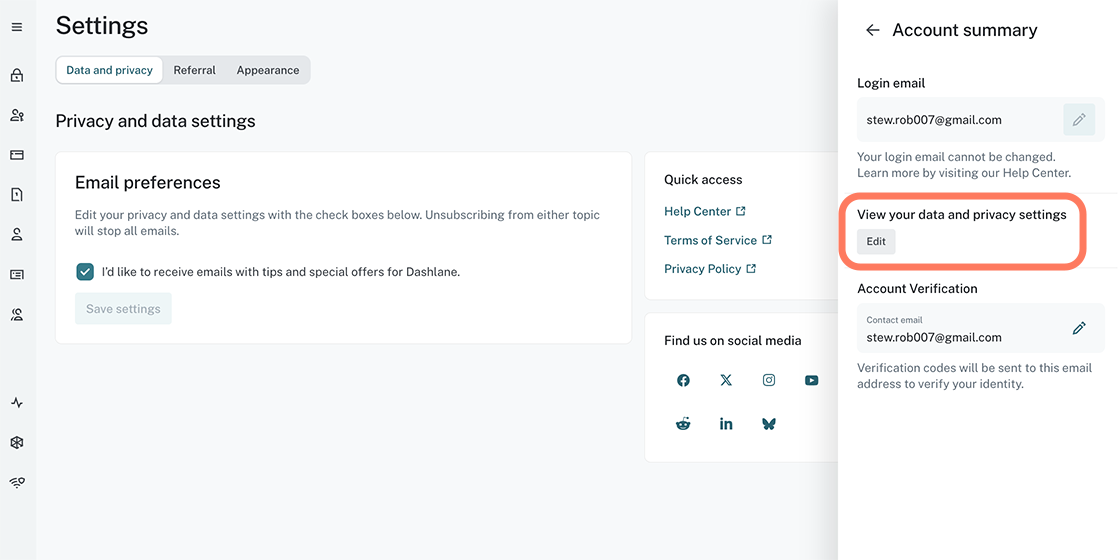Open the payments card icon in sidebar
Screen dimensions: 1120x560
[17, 155]
